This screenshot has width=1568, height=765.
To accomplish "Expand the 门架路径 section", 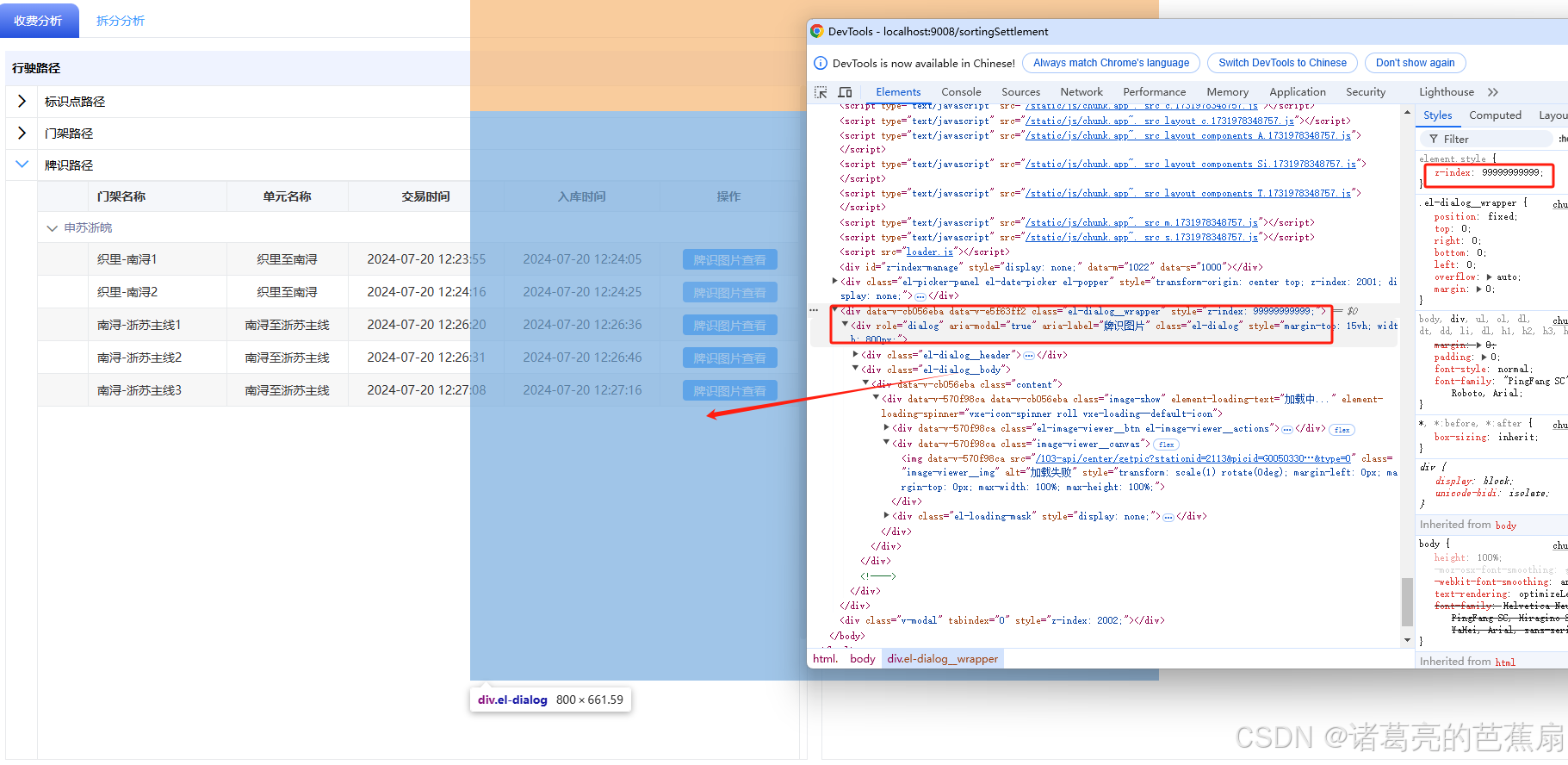I will [x=22, y=134].
